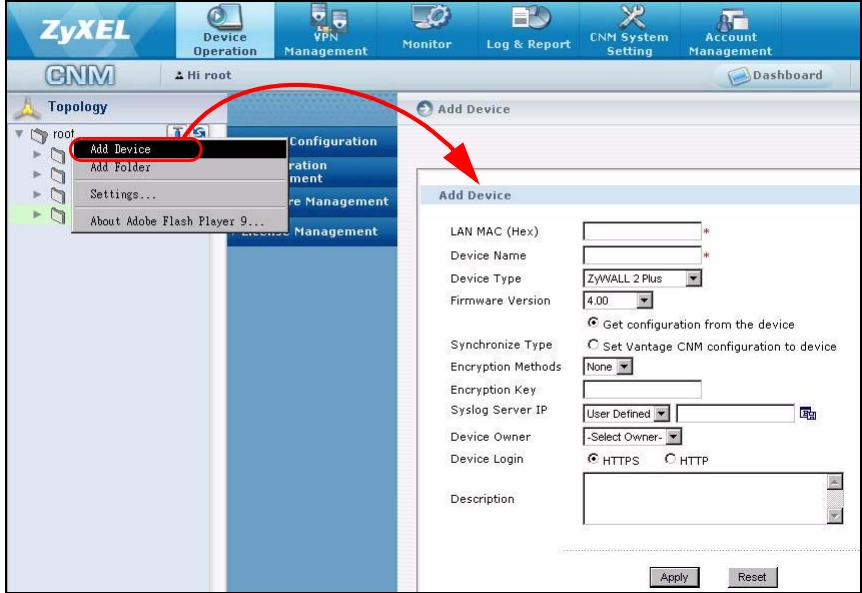The width and height of the screenshot is (862, 593).
Task: Focus the Device Name field
Action: coord(642,256)
